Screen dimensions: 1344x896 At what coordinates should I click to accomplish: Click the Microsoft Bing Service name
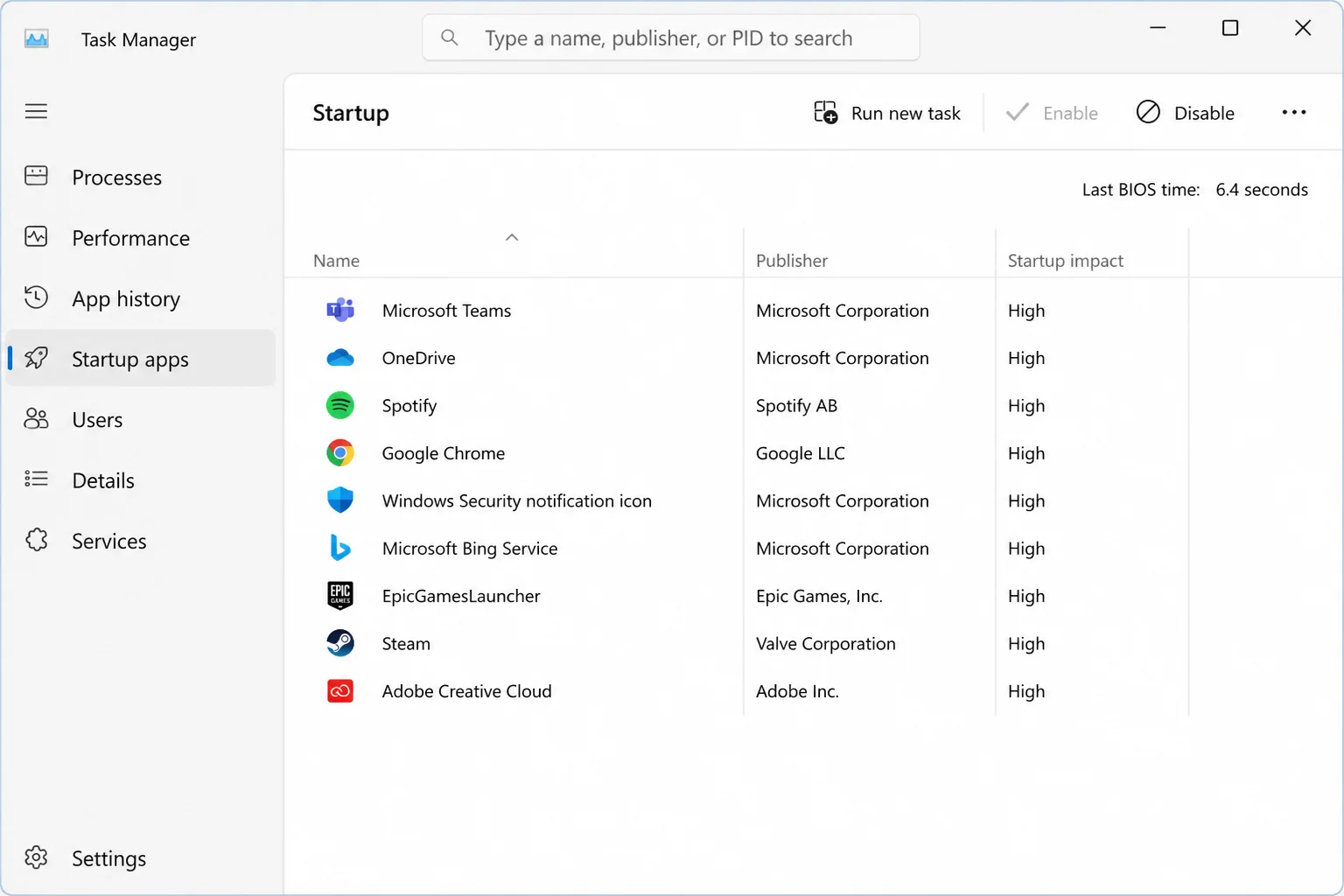coord(470,549)
